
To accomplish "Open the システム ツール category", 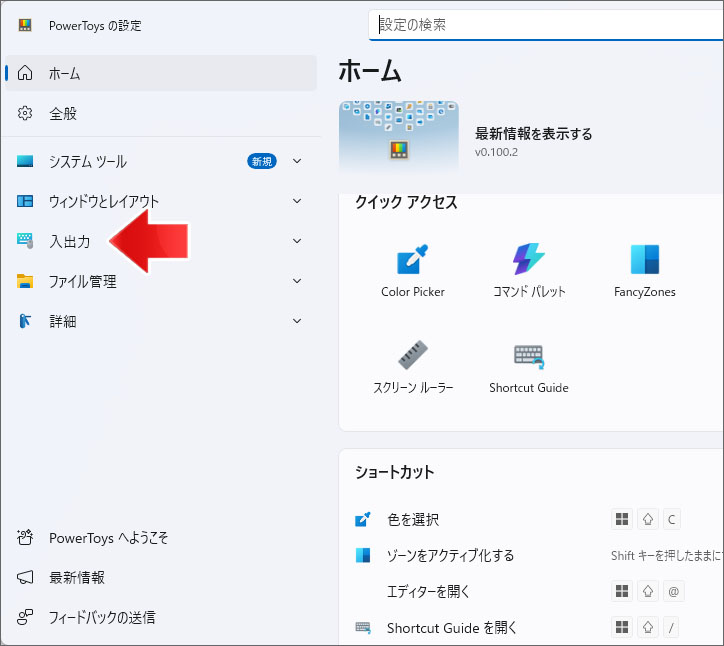I will [161, 161].
